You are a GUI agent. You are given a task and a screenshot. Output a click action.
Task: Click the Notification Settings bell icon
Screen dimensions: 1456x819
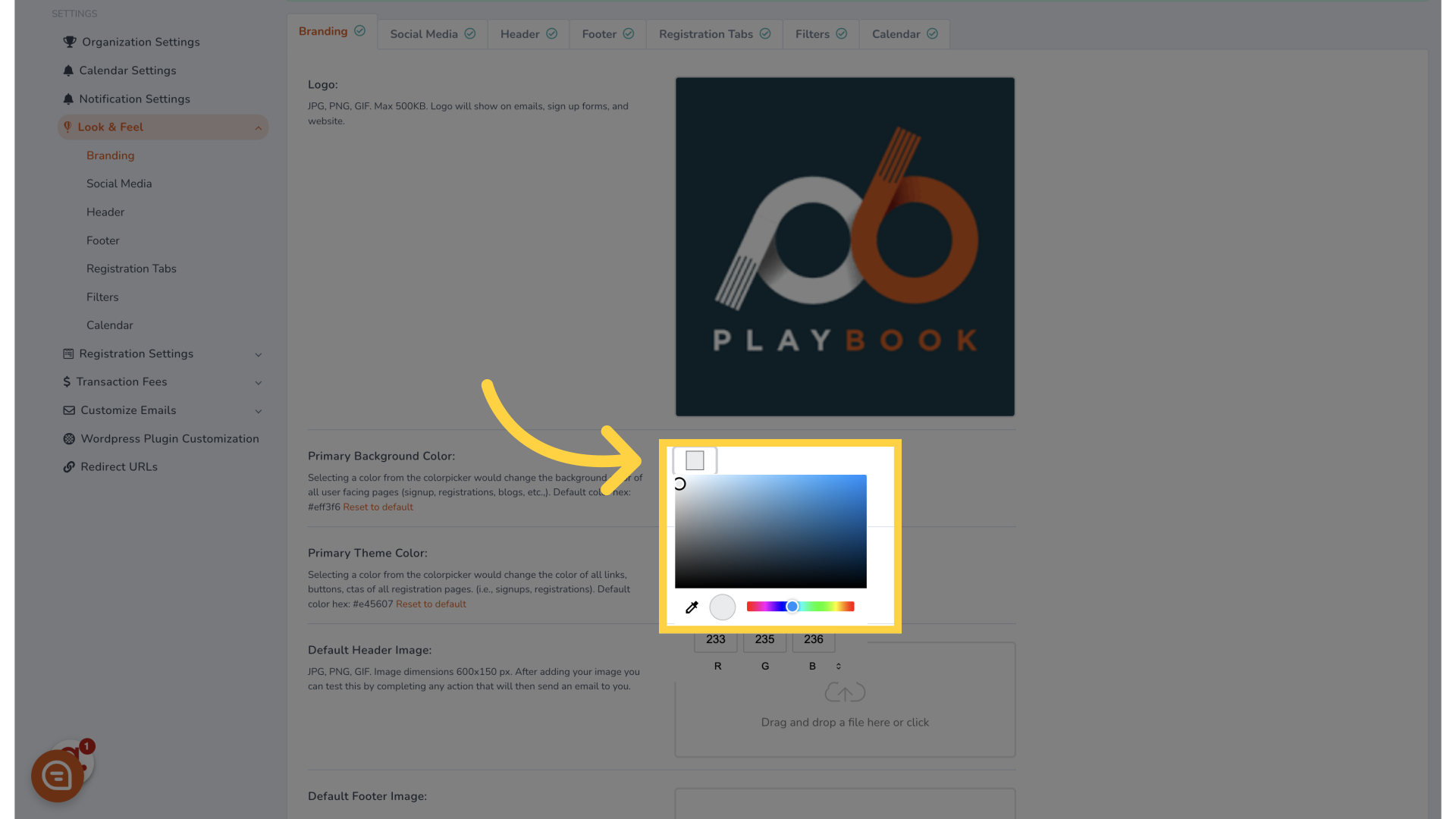tap(68, 99)
